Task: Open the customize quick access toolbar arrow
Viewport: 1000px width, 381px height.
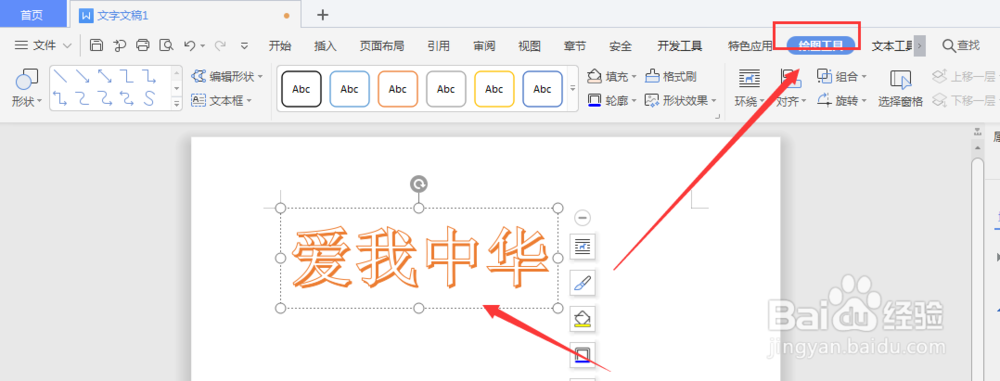Action: click(x=244, y=45)
